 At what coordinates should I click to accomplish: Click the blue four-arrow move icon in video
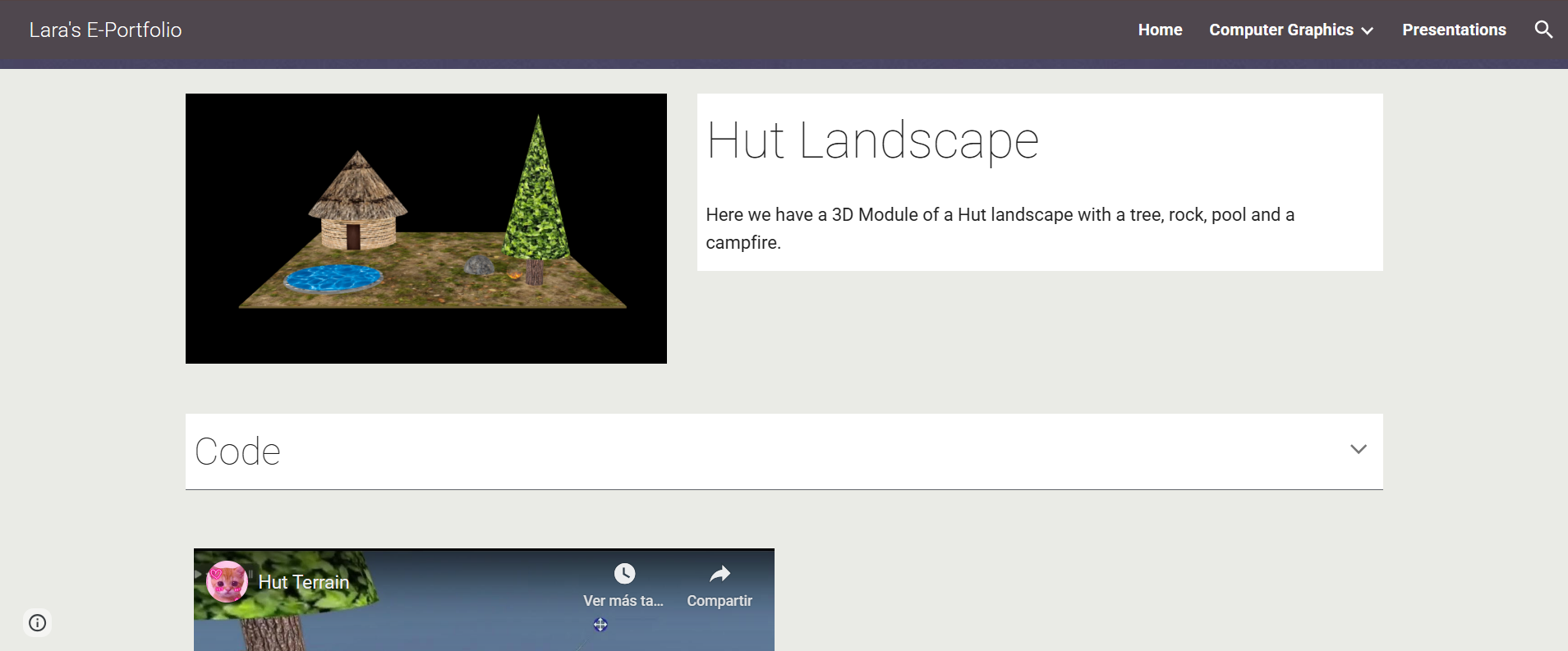(600, 625)
